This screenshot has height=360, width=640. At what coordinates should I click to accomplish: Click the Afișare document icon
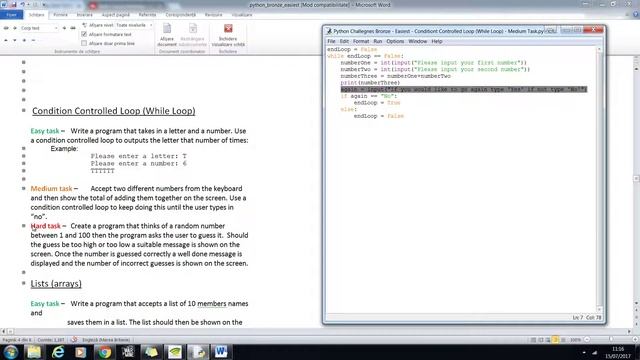click(x=167, y=29)
